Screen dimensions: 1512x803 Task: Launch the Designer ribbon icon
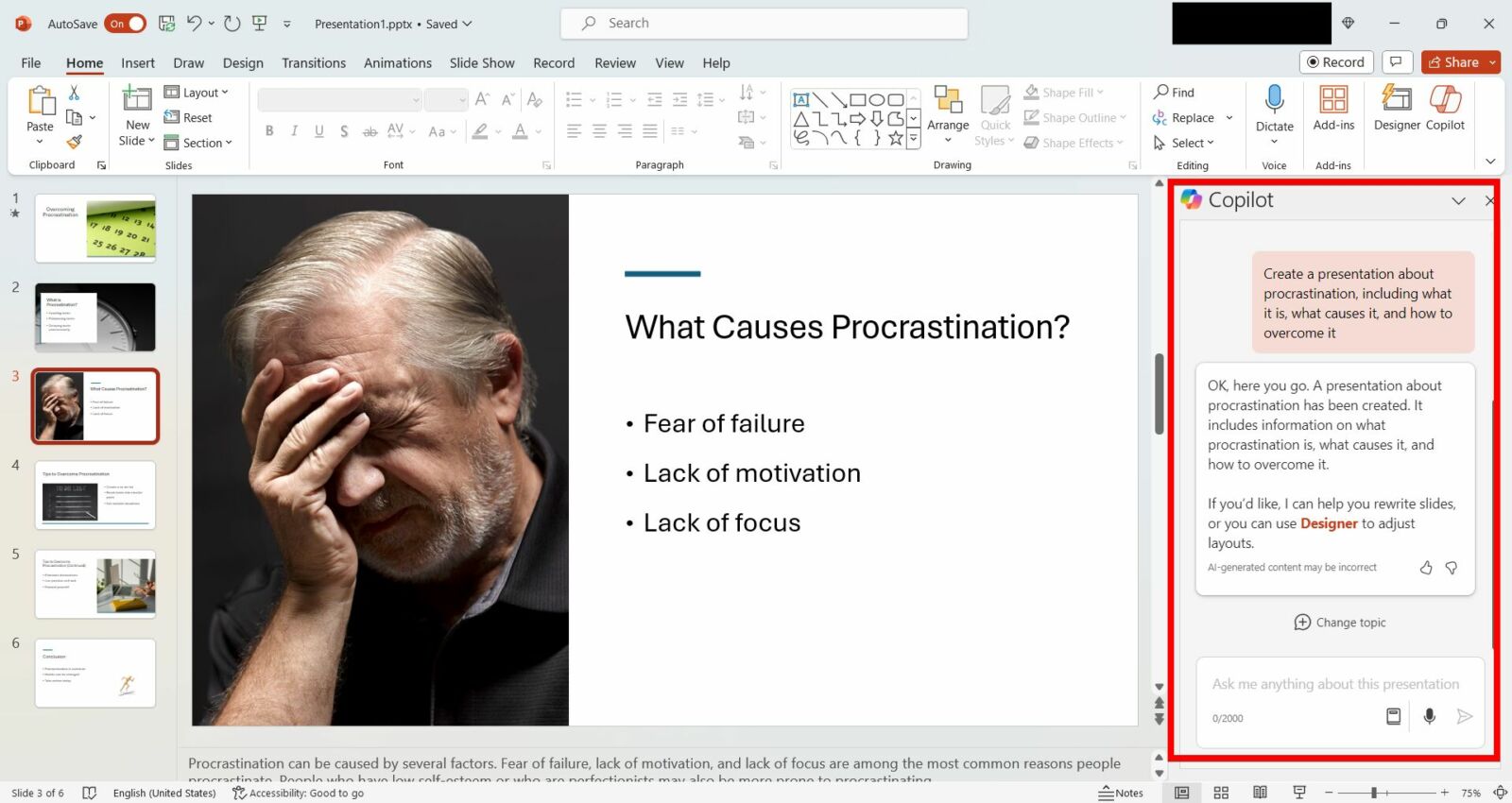(x=1397, y=99)
